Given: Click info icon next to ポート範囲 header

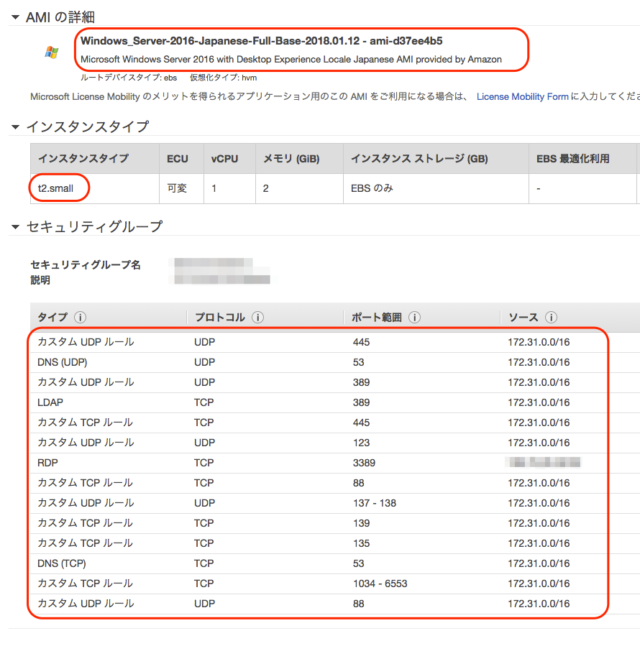Looking at the screenshot, I should click(414, 317).
